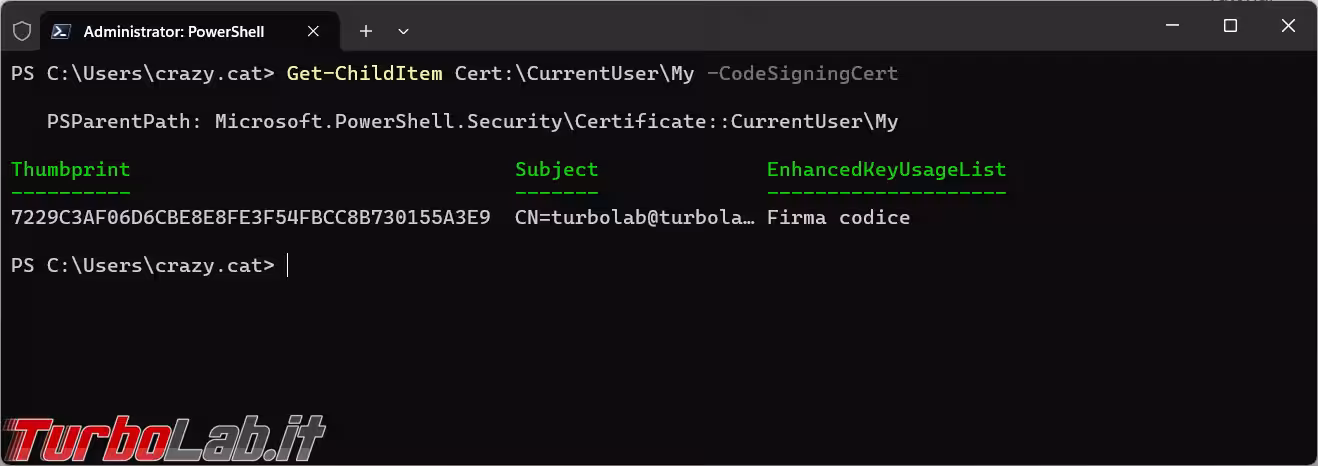
Task: Click the CN=turbolab subject value
Action: (634, 217)
